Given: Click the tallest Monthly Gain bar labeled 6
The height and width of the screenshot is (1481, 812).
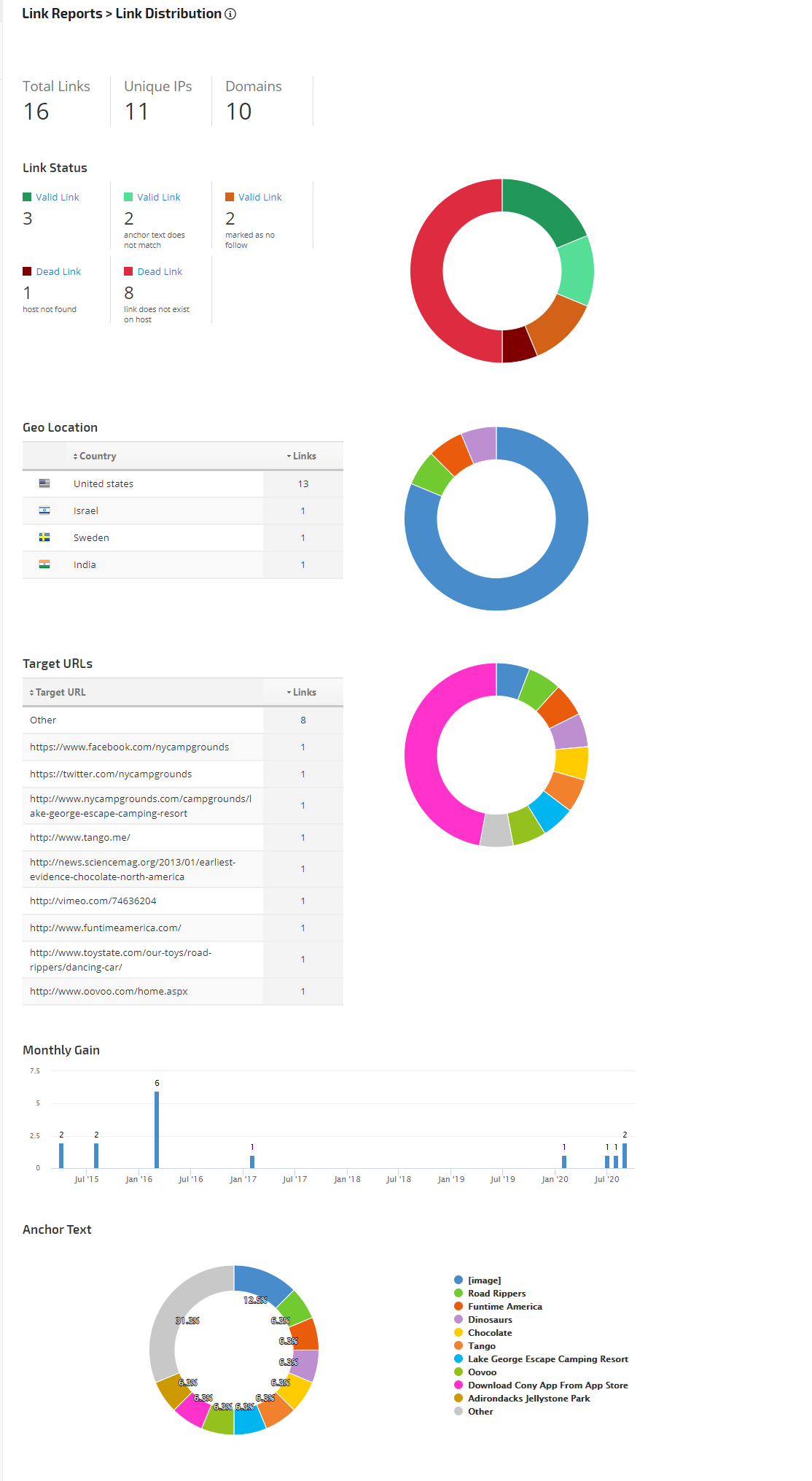Looking at the screenshot, I should tap(157, 1129).
